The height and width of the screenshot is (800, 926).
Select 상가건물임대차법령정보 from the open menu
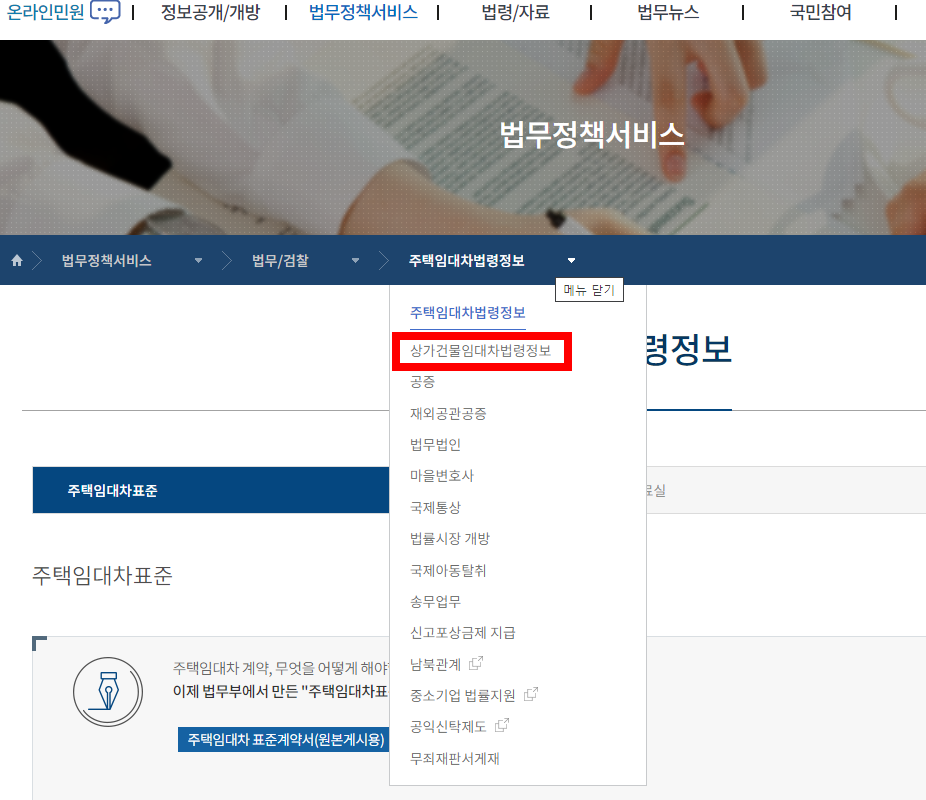(x=481, y=351)
